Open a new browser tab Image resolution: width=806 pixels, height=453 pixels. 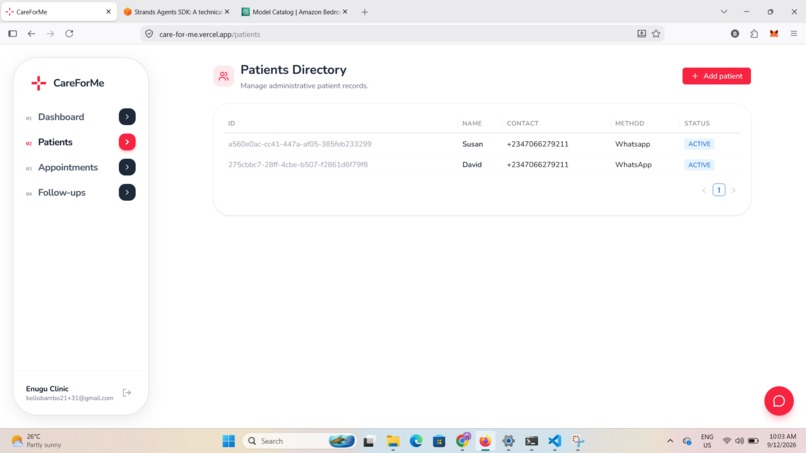click(x=364, y=12)
